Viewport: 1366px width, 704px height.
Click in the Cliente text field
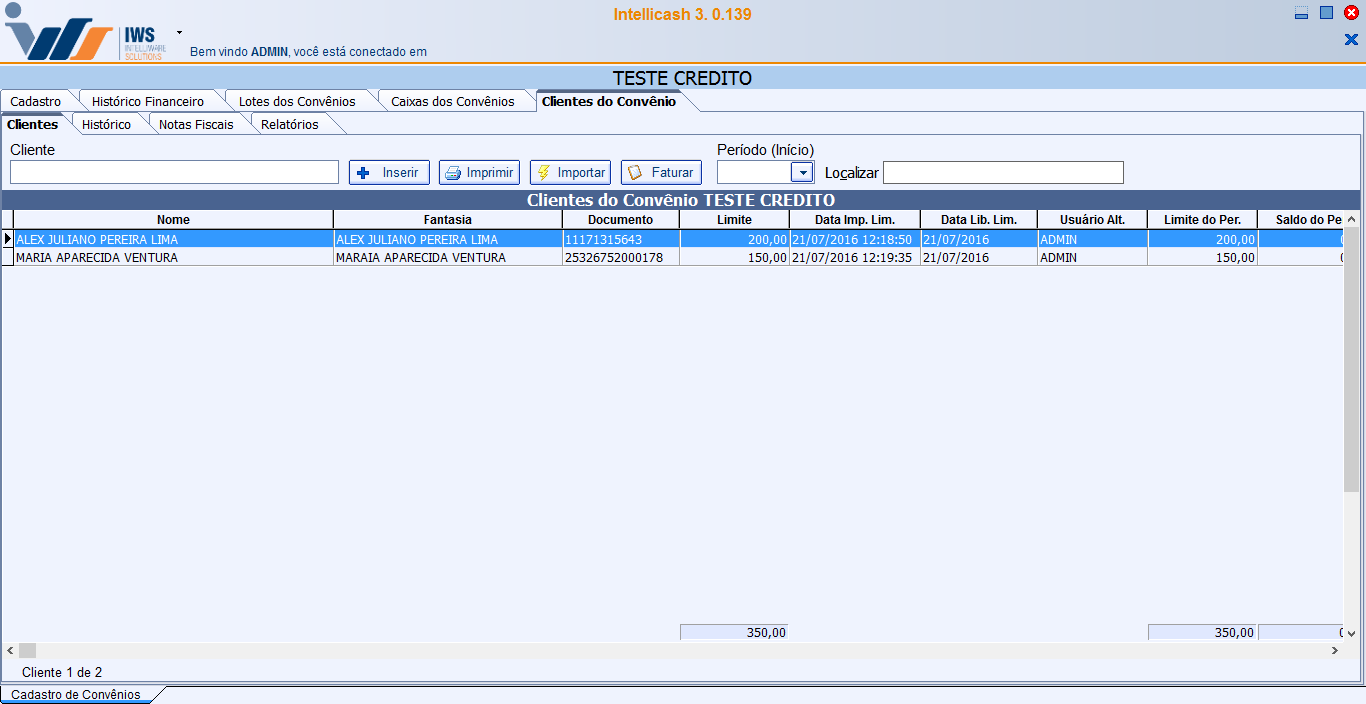[174, 172]
